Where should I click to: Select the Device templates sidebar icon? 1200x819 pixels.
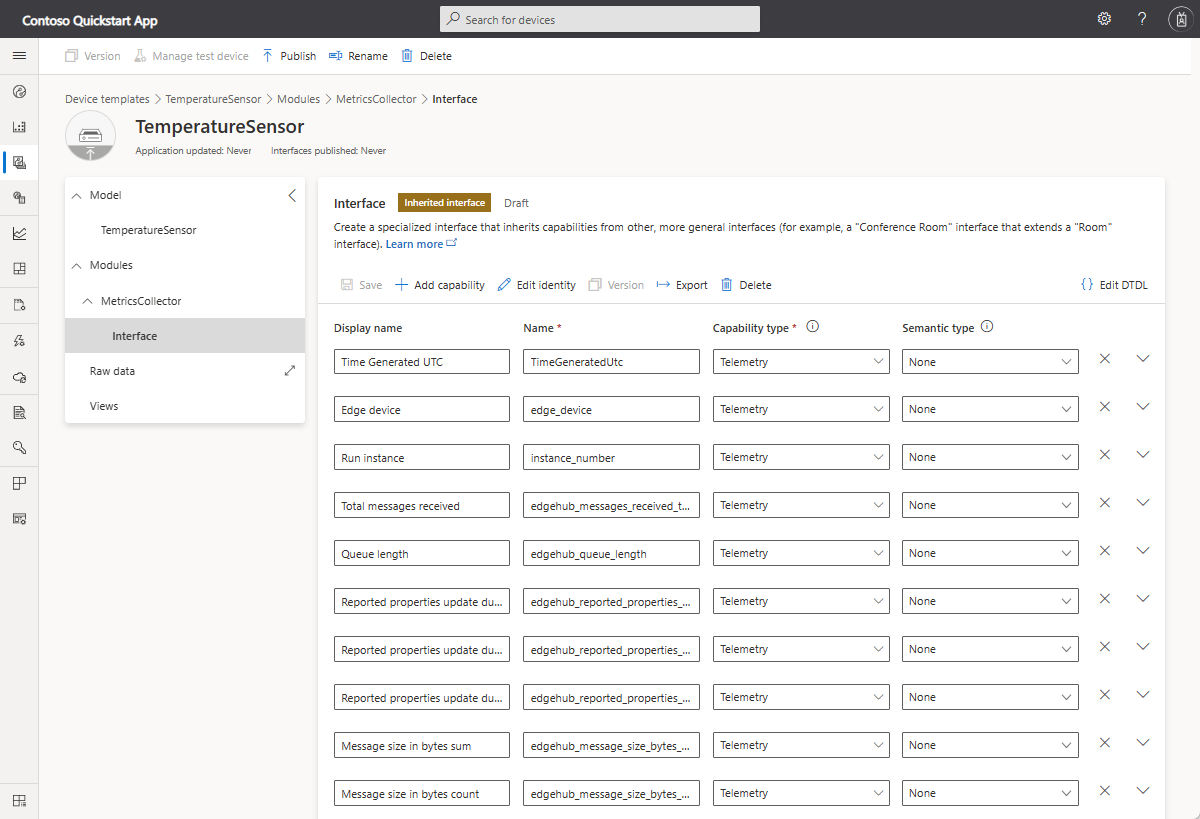(19, 162)
